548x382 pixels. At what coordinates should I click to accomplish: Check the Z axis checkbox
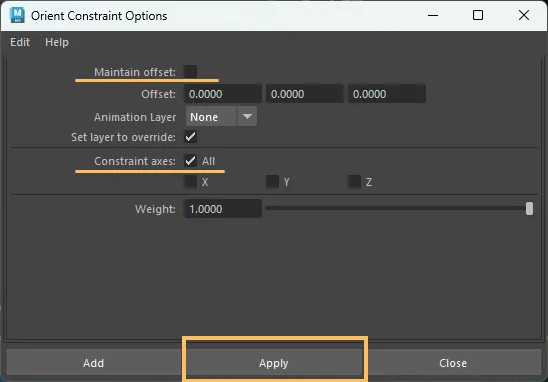pos(354,182)
